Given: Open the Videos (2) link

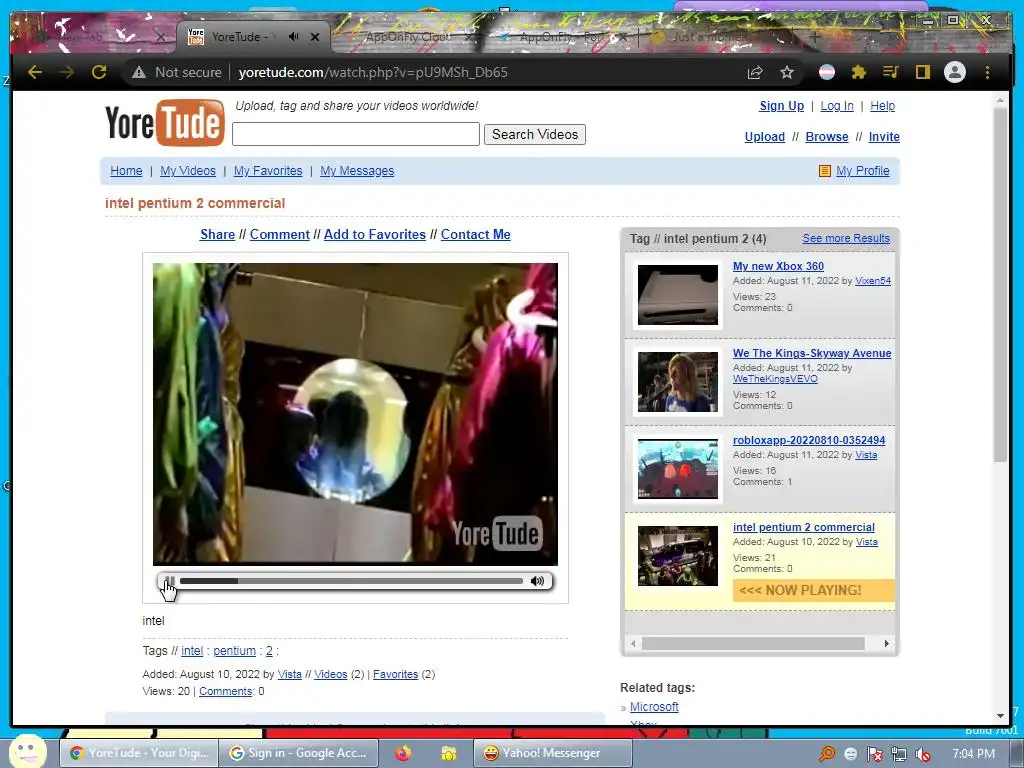Looking at the screenshot, I should point(330,674).
